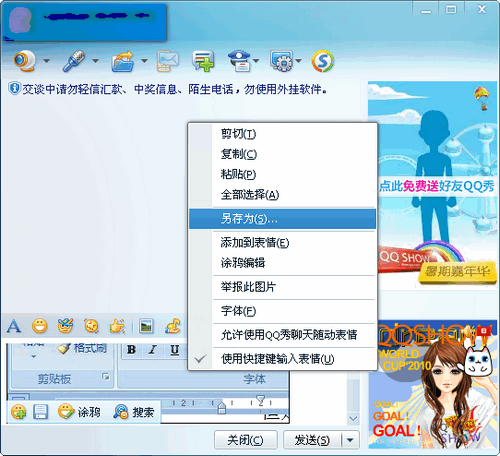
Task: Click the ruler indent slider marker
Action: [221, 407]
